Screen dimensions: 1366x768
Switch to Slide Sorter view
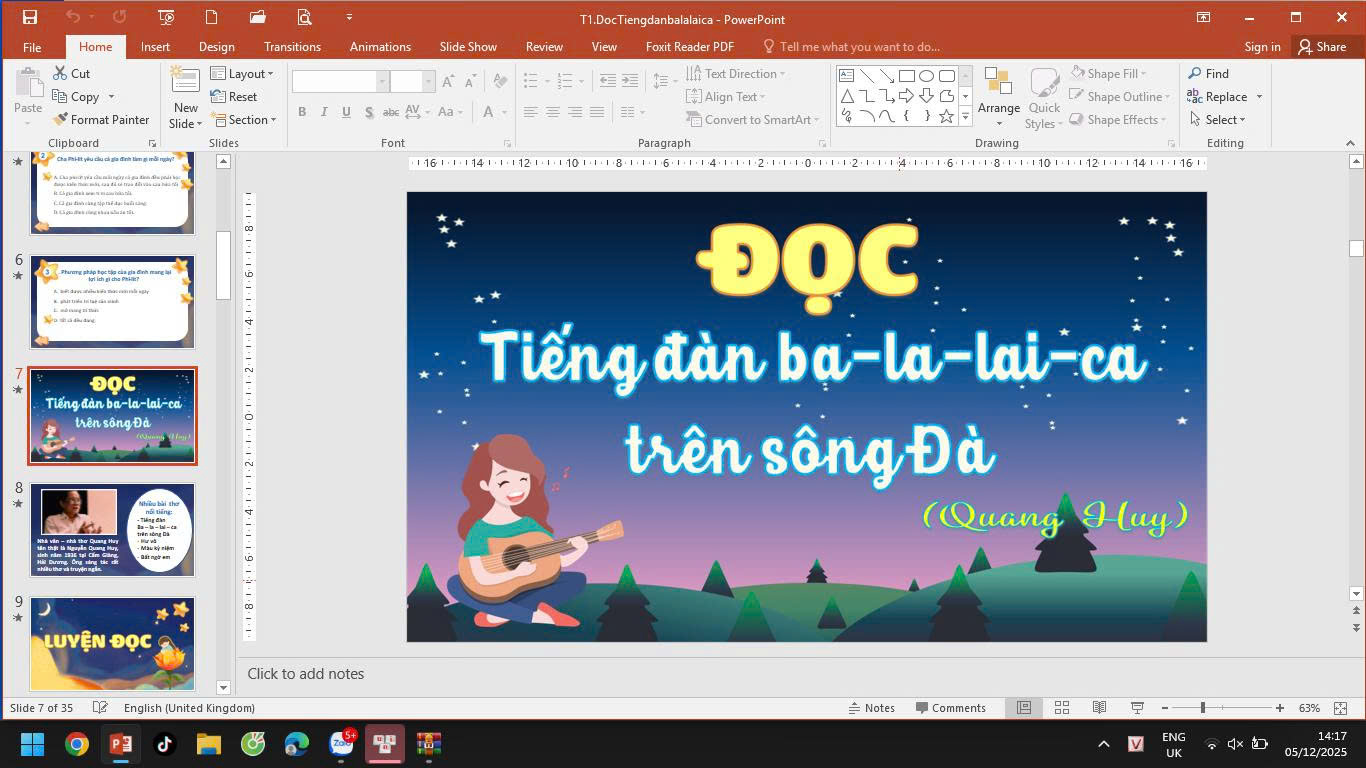pyautogui.click(x=1062, y=707)
